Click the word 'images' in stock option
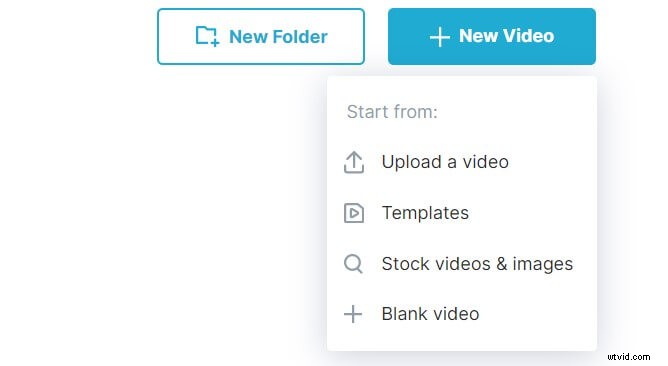 click(x=542, y=265)
